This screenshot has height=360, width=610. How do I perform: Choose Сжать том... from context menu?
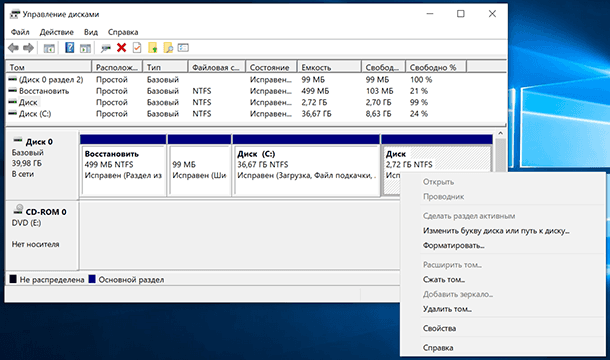(x=444, y=279)
